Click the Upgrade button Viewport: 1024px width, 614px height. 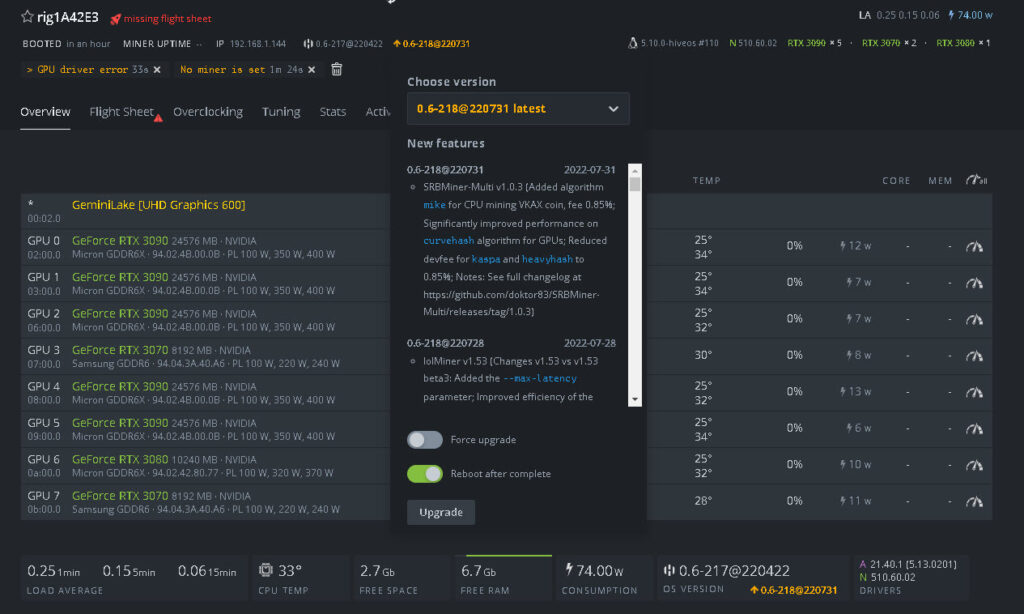(441, 512)
